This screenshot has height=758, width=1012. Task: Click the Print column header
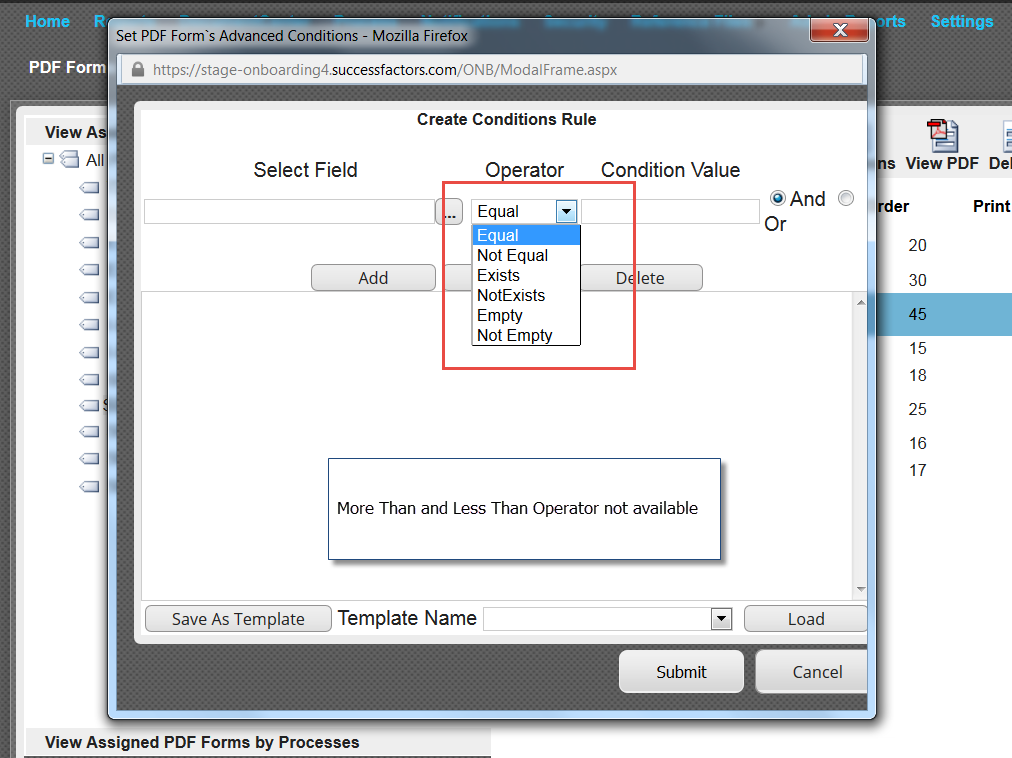(x=991, y=206)
